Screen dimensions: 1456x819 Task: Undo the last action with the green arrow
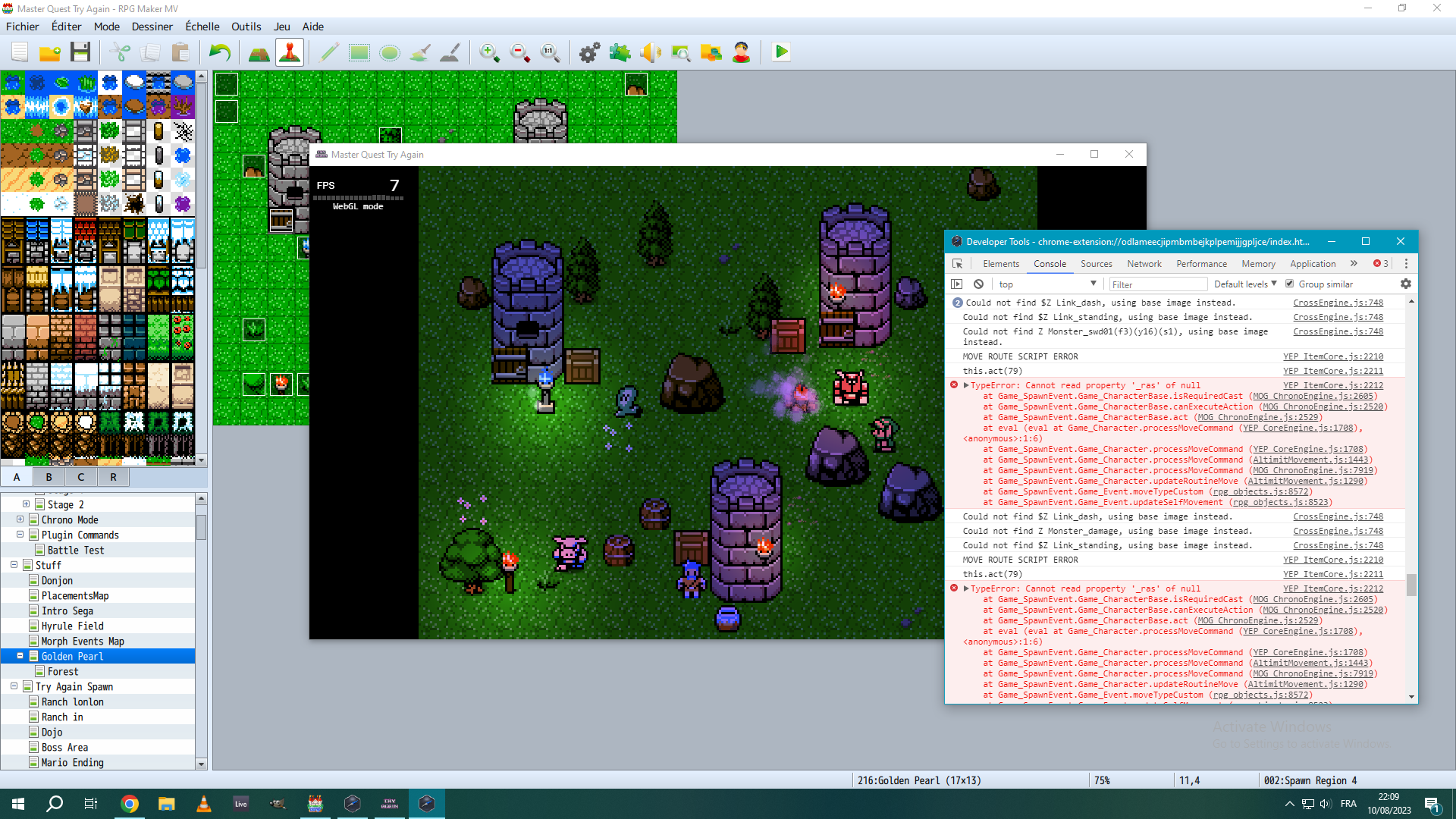(x=220, y=52)
